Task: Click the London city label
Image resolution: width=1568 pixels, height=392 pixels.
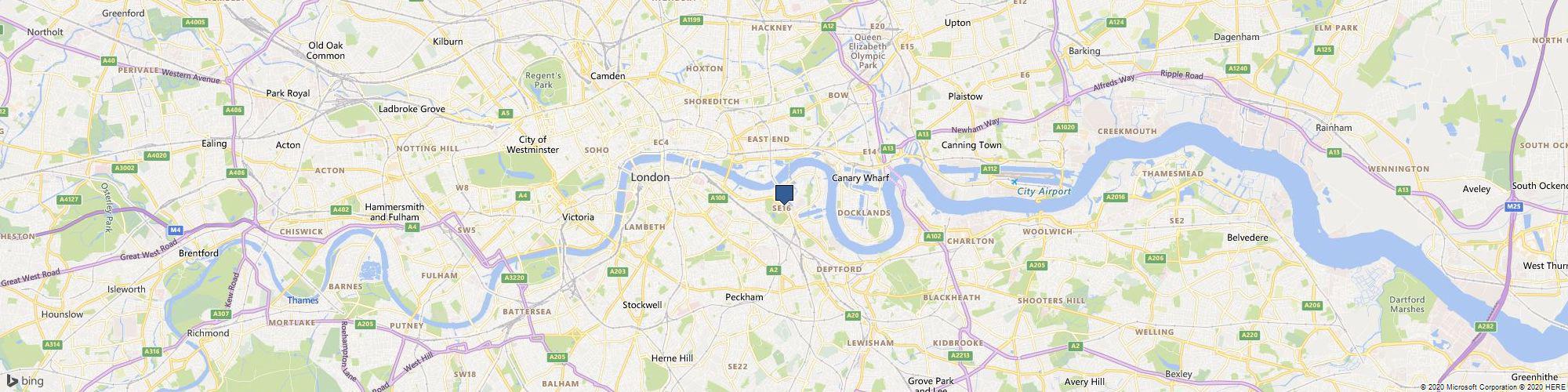Action: coord(651,178)
